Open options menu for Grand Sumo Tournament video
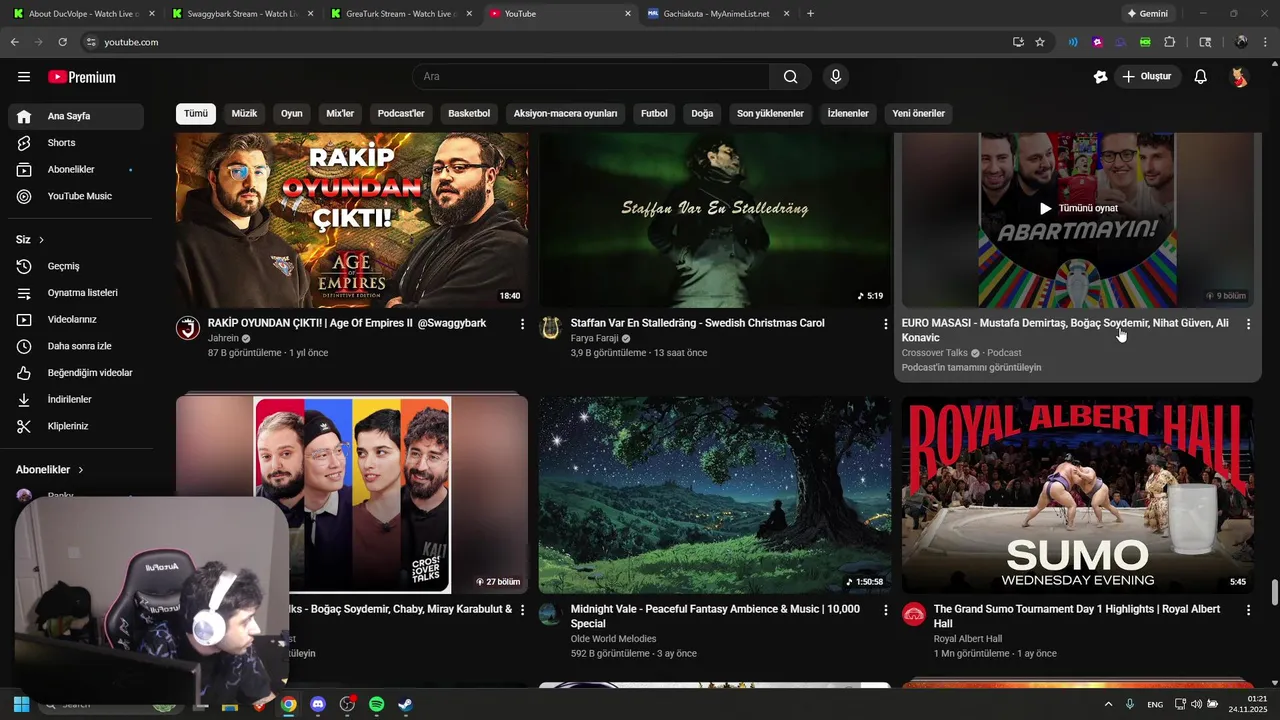This screenshot has width=1280, height=720. click(1248, 610)
